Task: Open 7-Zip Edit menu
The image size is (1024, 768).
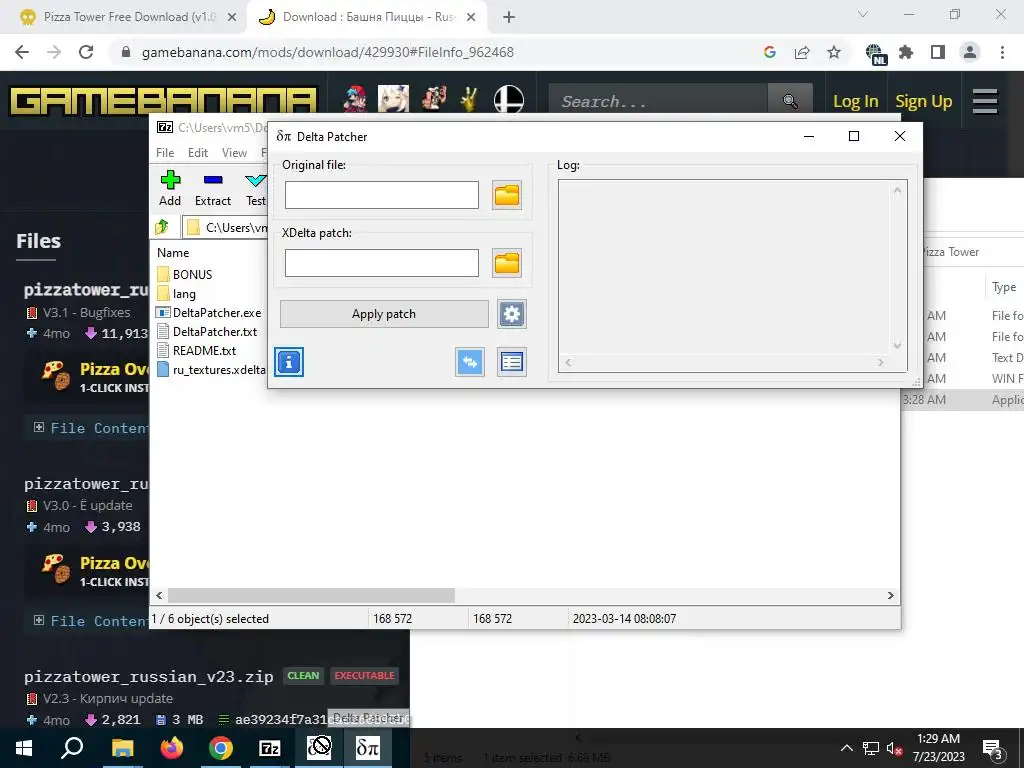Action: coord(198,153)
